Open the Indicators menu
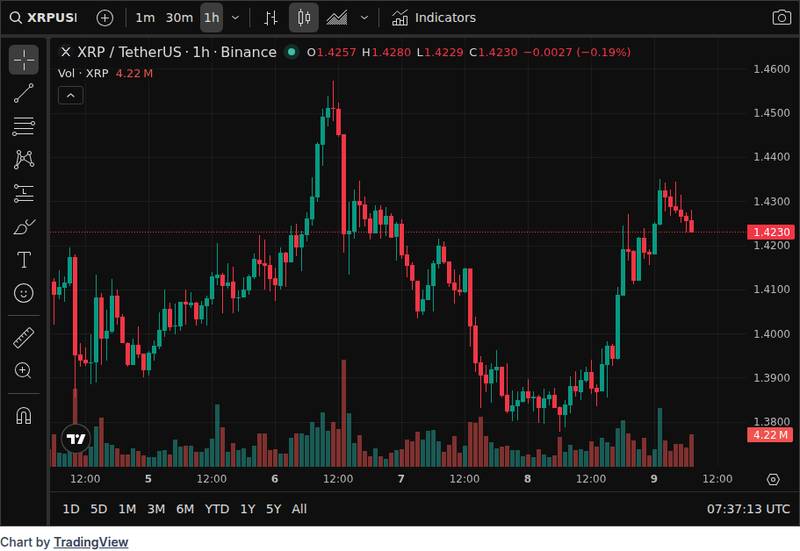Image resolution: width=800 pixels, height=551 pixels. (434, 18)
